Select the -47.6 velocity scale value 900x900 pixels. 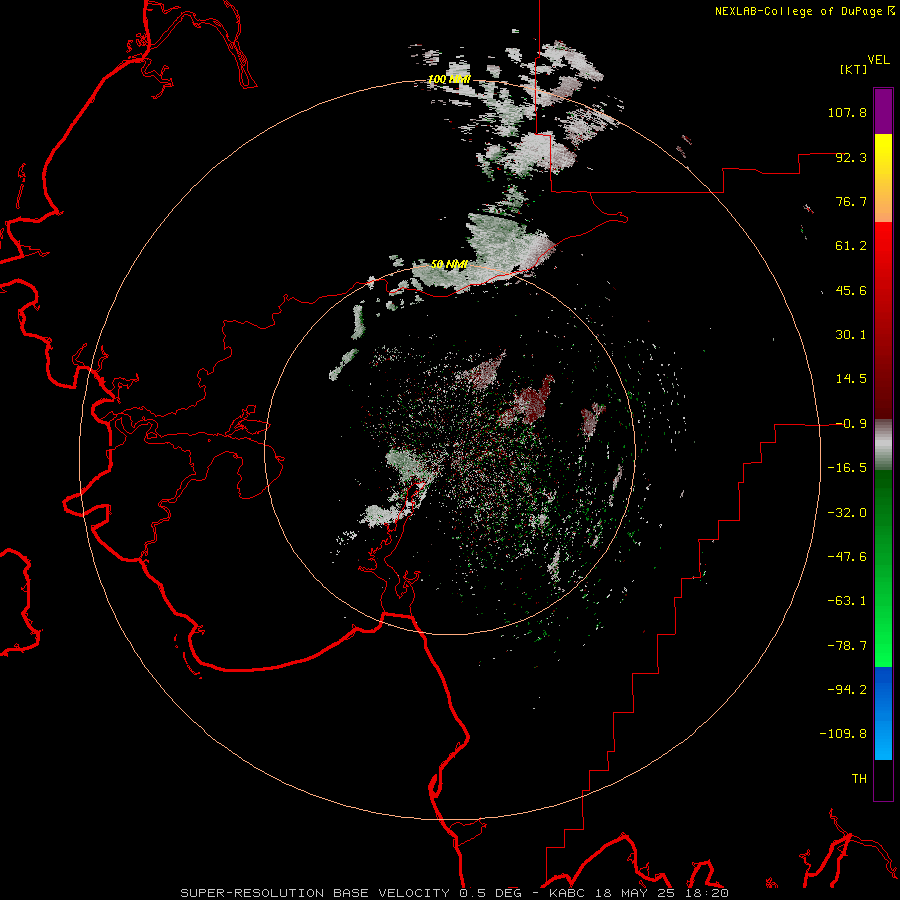[847, 557]
